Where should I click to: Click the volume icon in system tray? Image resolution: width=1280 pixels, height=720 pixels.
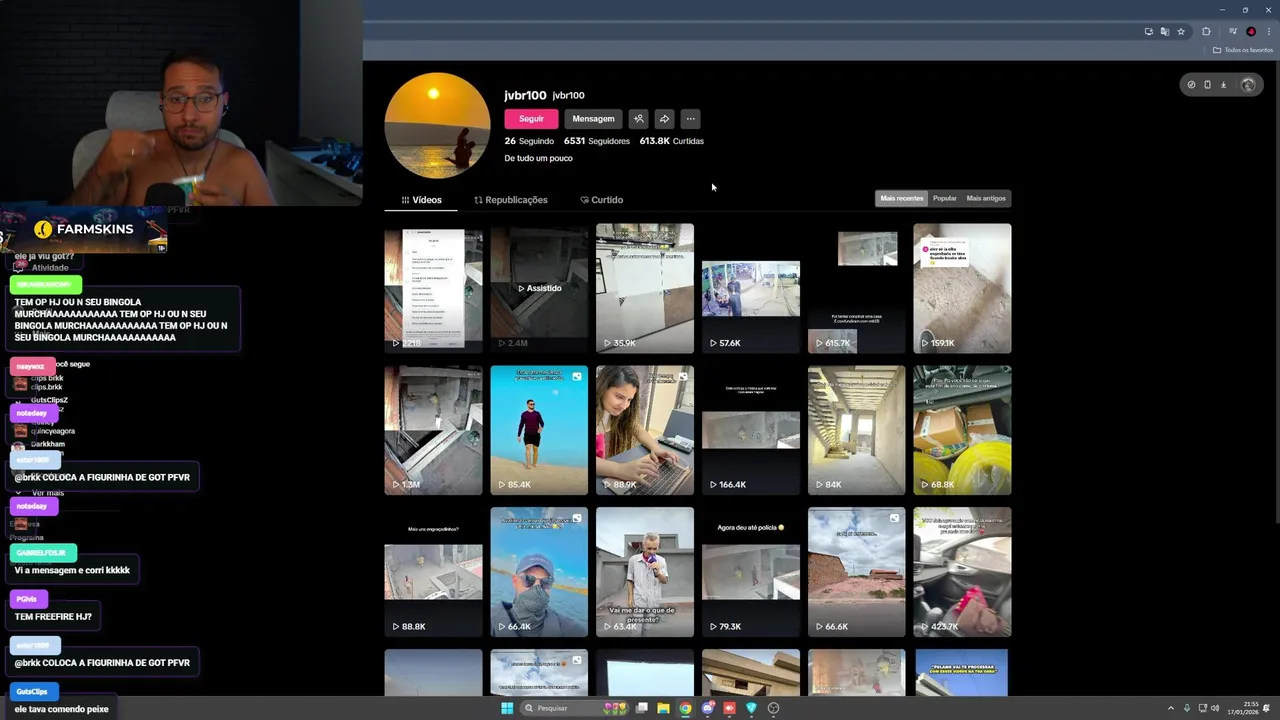[1215, 708]
